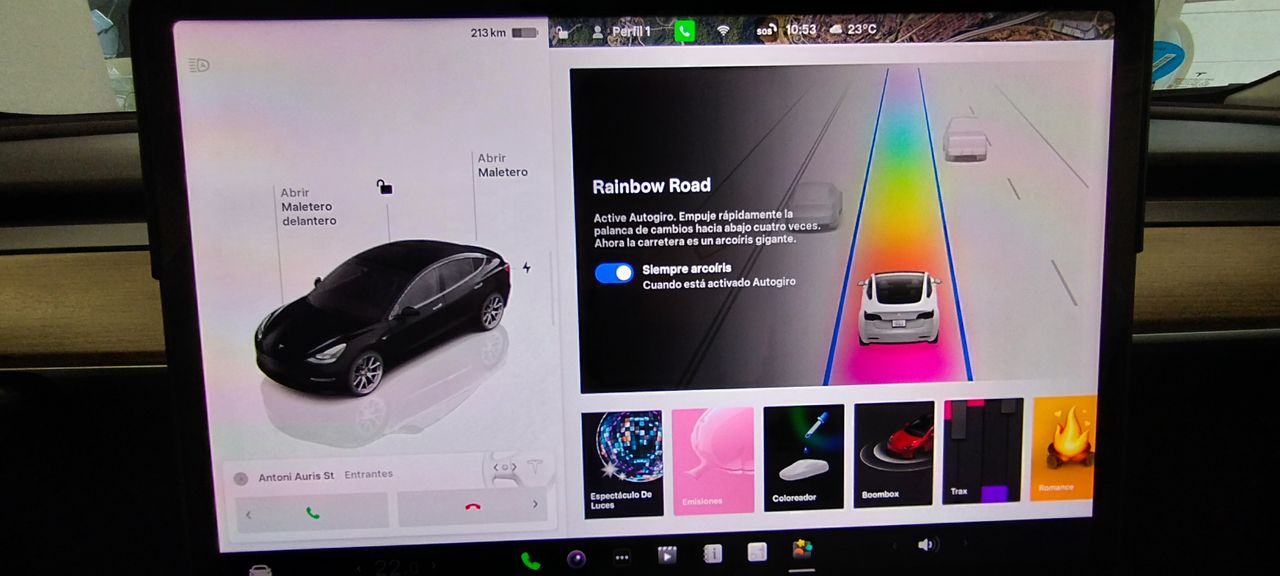Open the Espectáculo De Luces thumbnail
Viewport: 1280px width, 576px height.
coord(622,463)
